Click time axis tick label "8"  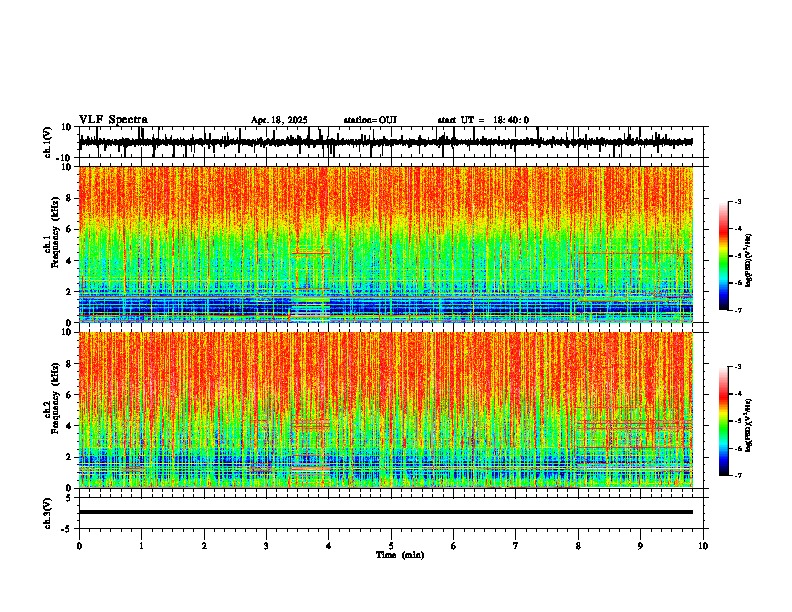pos(578,546)
